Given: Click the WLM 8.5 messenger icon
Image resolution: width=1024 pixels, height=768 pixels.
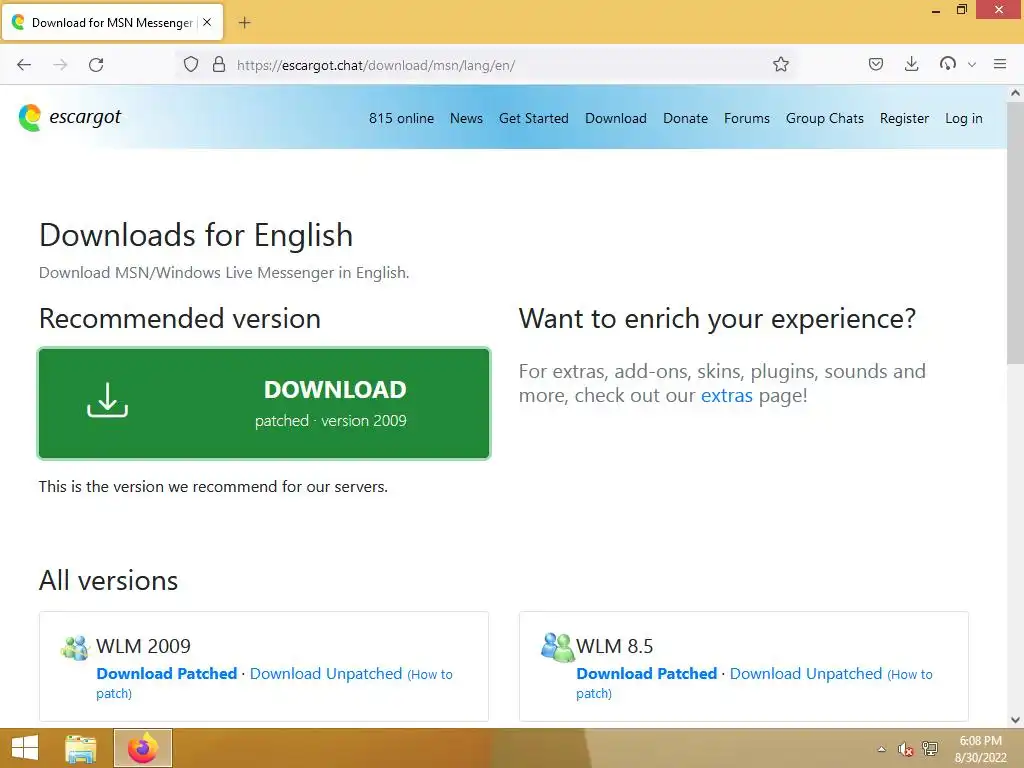Looking at the screenshot, I should (x=556, y=647).
